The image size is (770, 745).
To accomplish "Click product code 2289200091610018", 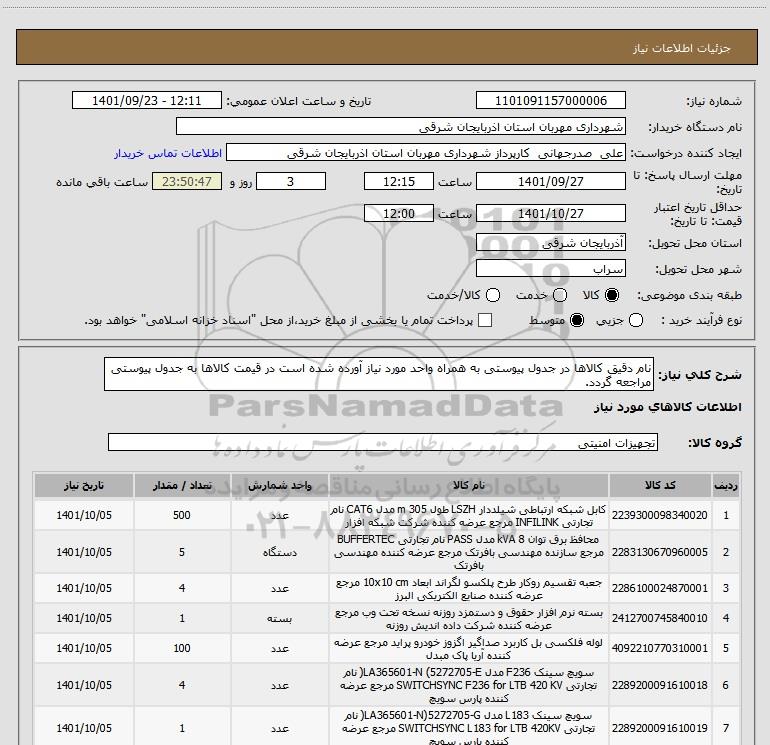I will coord(660,685).
